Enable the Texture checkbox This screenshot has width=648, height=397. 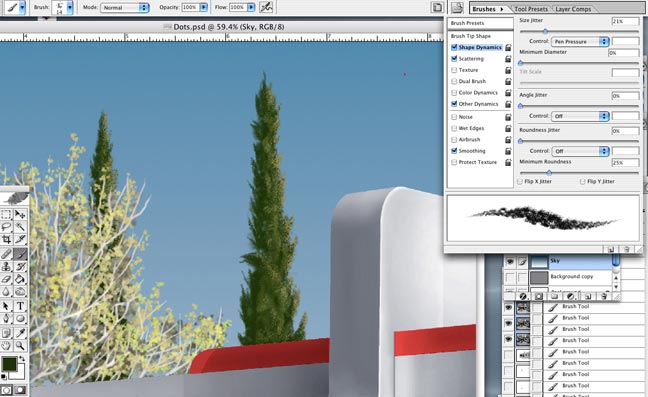454,70
